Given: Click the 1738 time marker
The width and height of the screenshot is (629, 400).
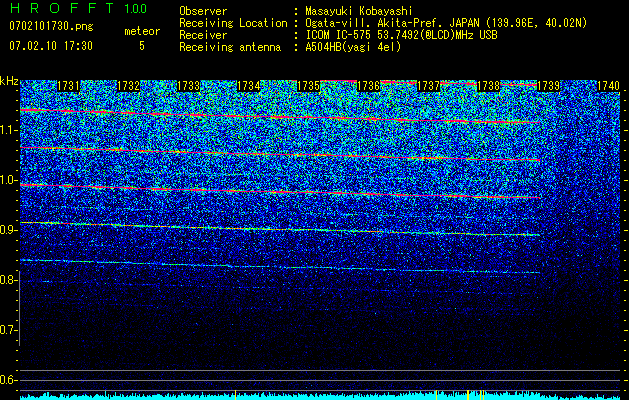Looking at the screenshot, I should [489, 86].
